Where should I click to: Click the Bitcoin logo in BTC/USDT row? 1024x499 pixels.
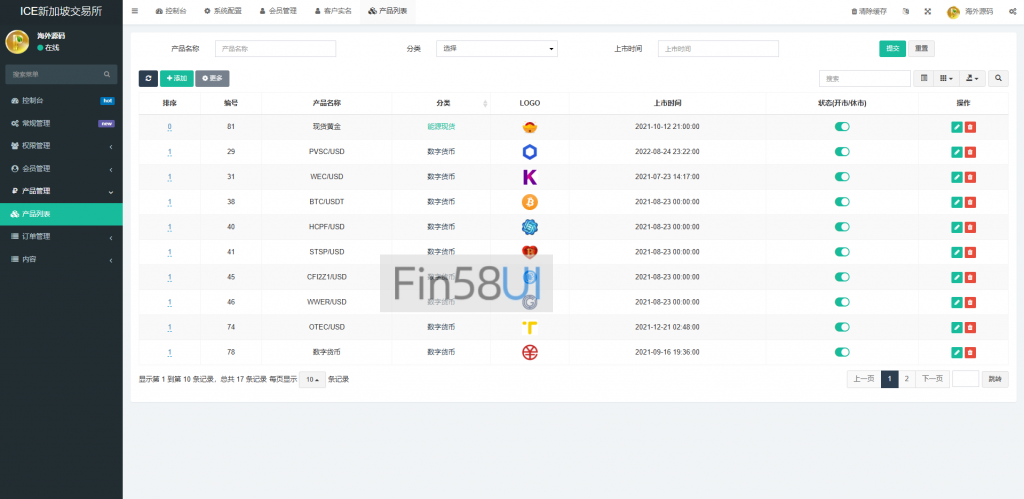tap(530, 202)
